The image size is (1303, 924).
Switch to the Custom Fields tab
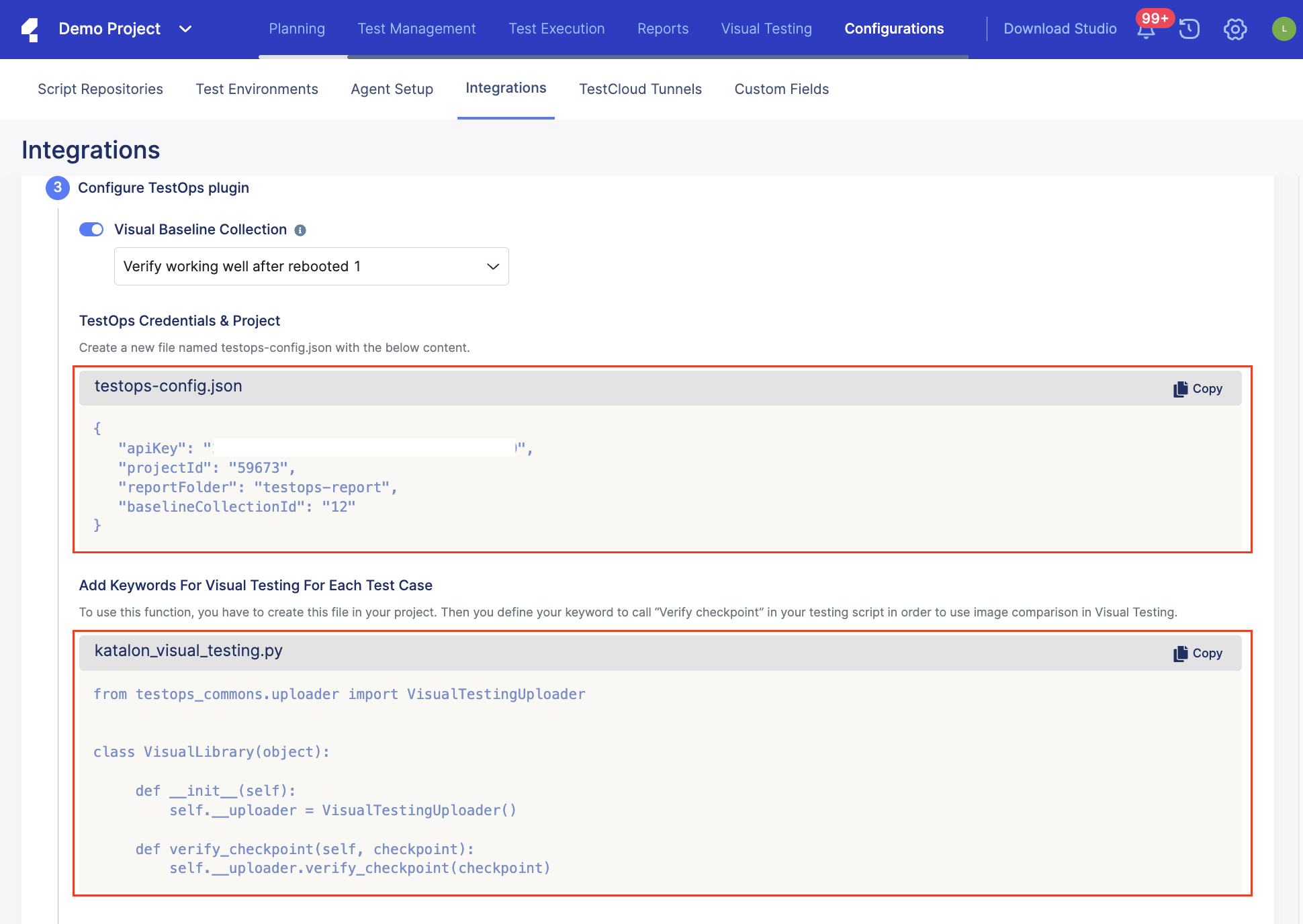[x=781, y=89]
